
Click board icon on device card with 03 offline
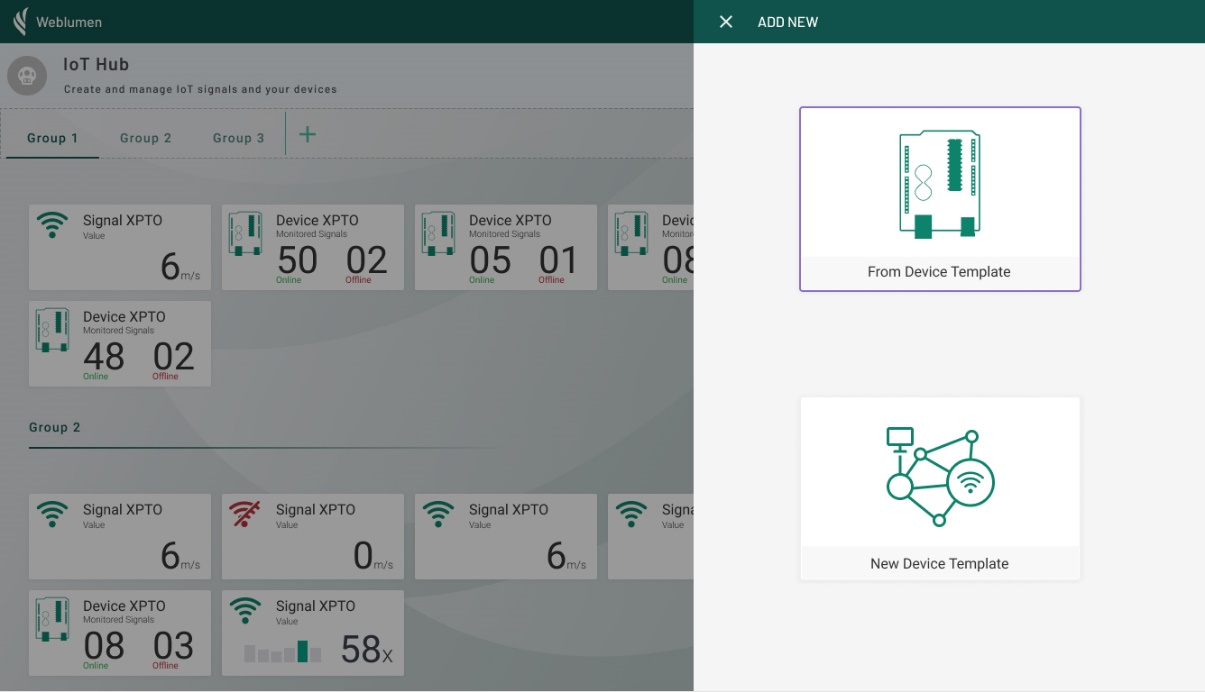point(53,619)
